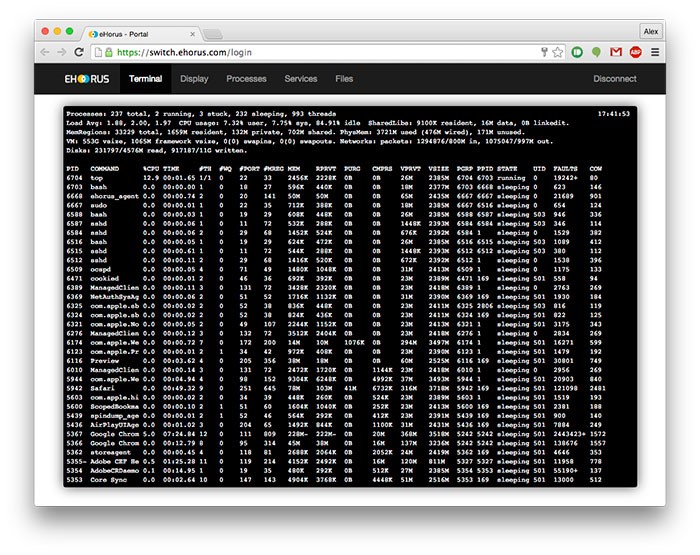Bookmark this page with the star icon
Screen dimensions: 700x555
pyautogui.click(x=558, y=52)
